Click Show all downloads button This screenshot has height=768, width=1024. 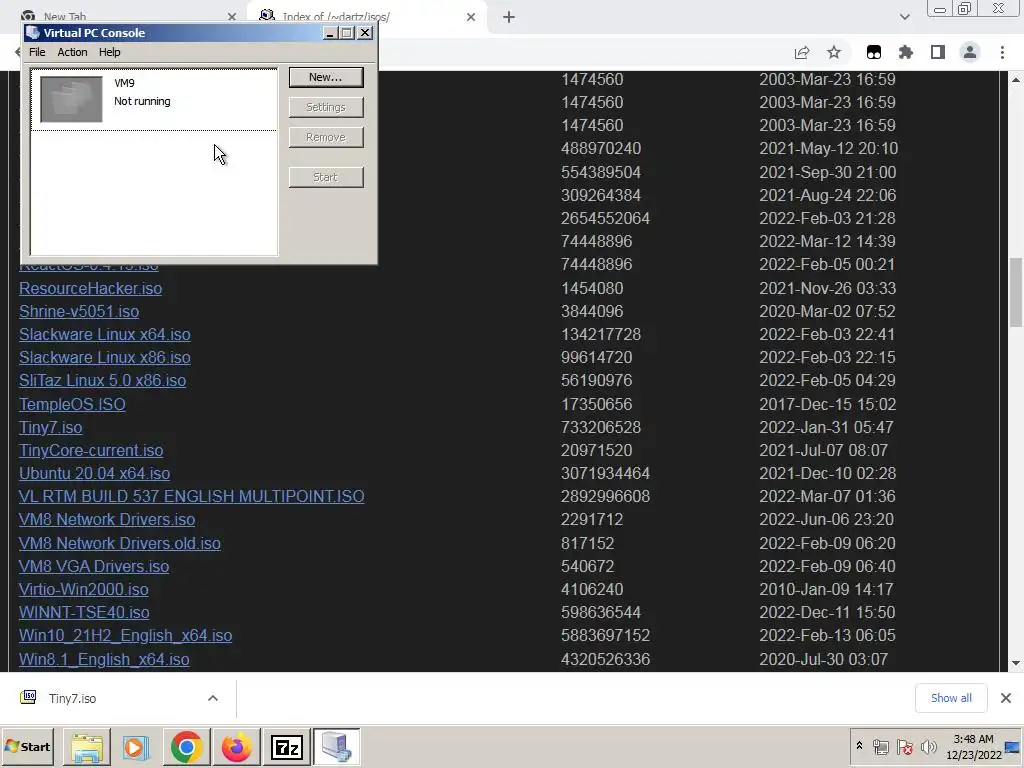click(951, 698)
